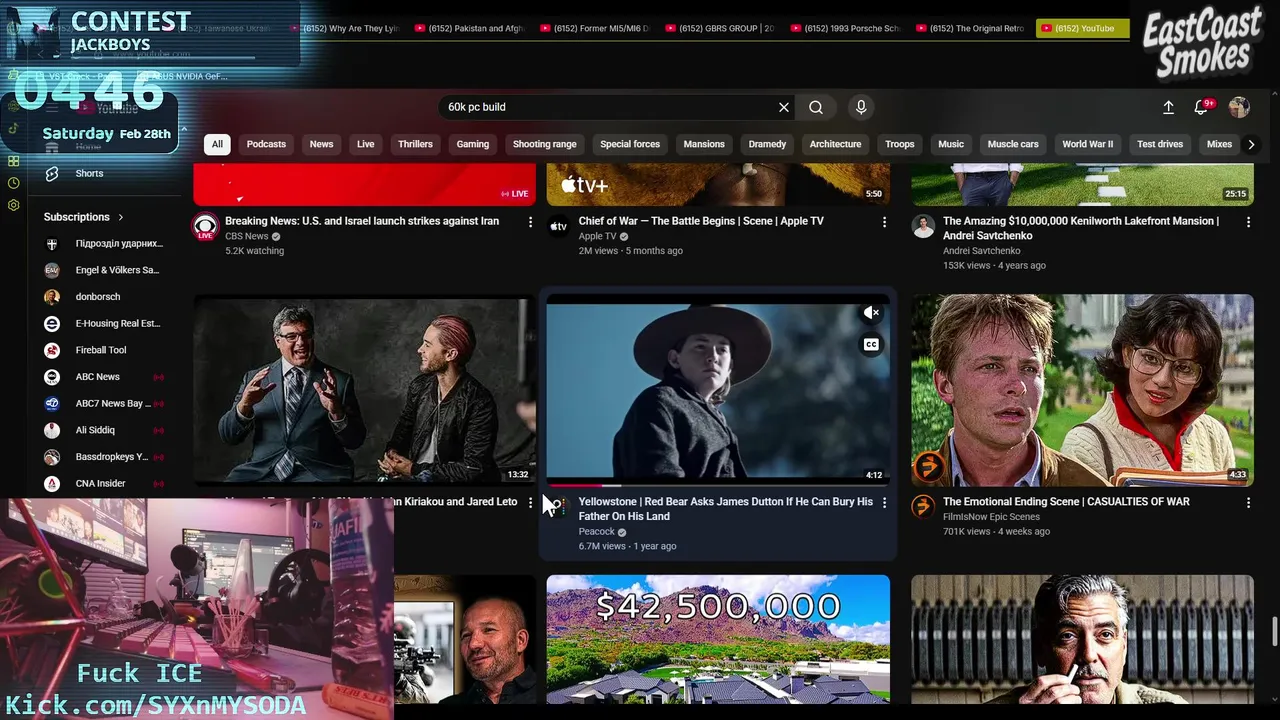Screen dimensions: 1280x720
Task: Select the News filter chip
Action: 321,144
